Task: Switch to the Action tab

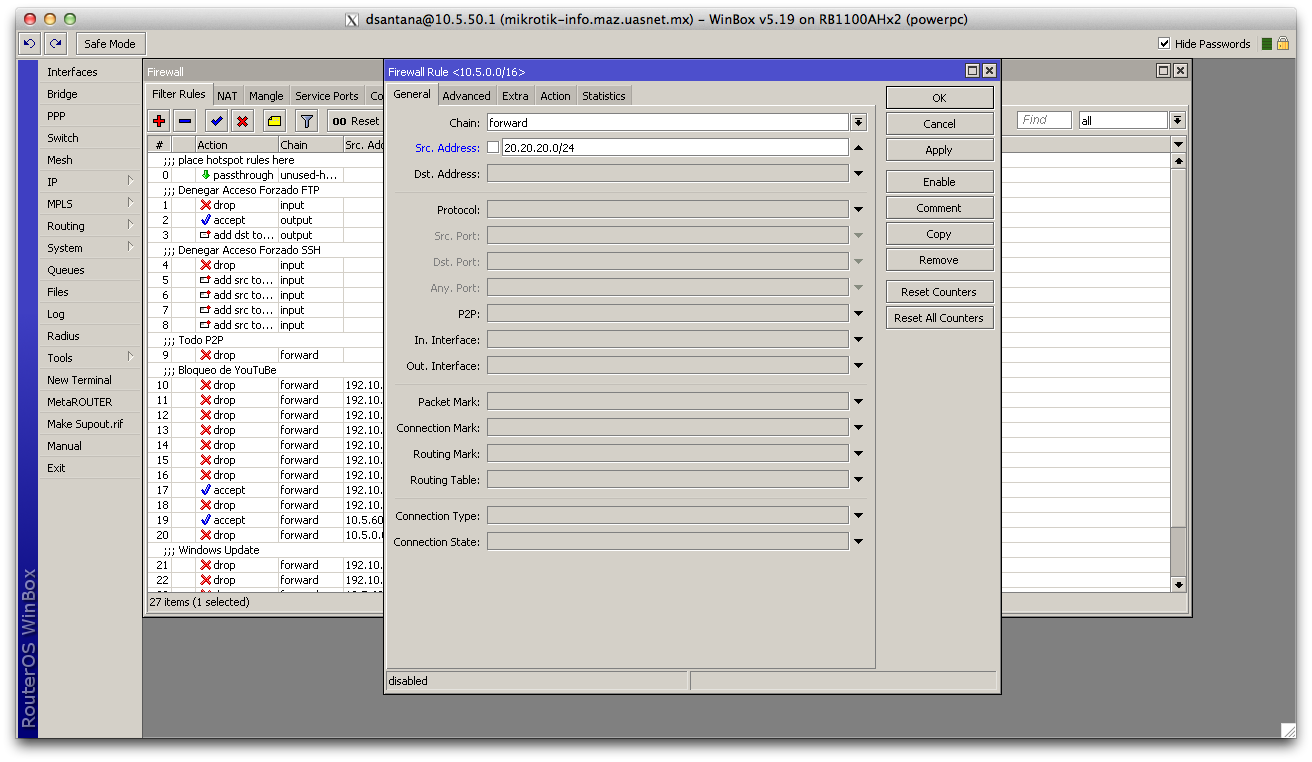Action: [x=555, y=96]
